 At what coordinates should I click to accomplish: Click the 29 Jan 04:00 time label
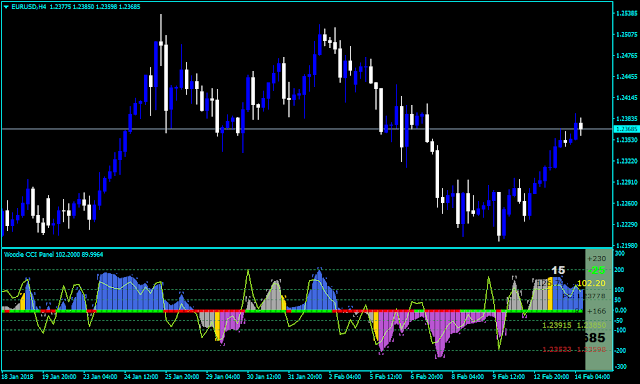pyautogui.click(x=223, y=377)
